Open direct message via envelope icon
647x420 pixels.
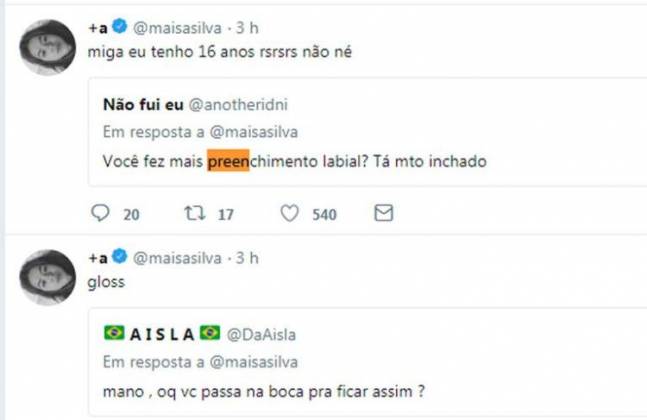coord(383,213)
